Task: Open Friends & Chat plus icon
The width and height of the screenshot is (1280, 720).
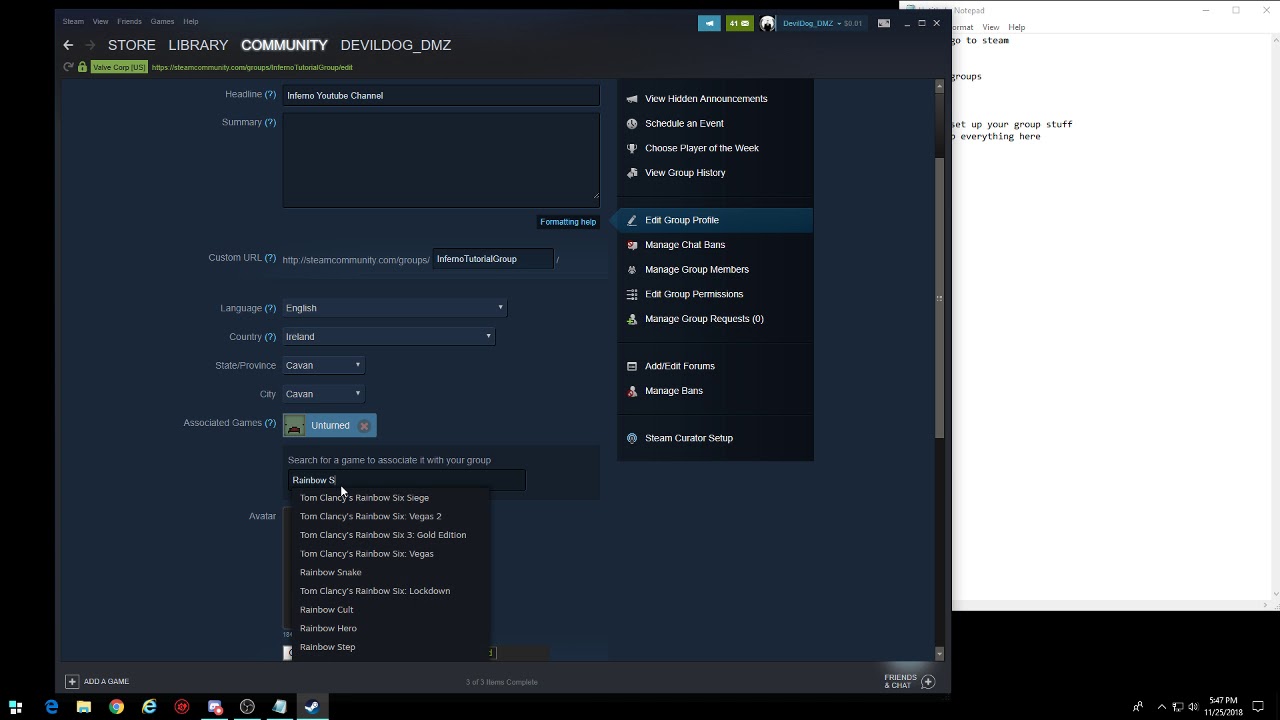Action: (x=927, y=681)
